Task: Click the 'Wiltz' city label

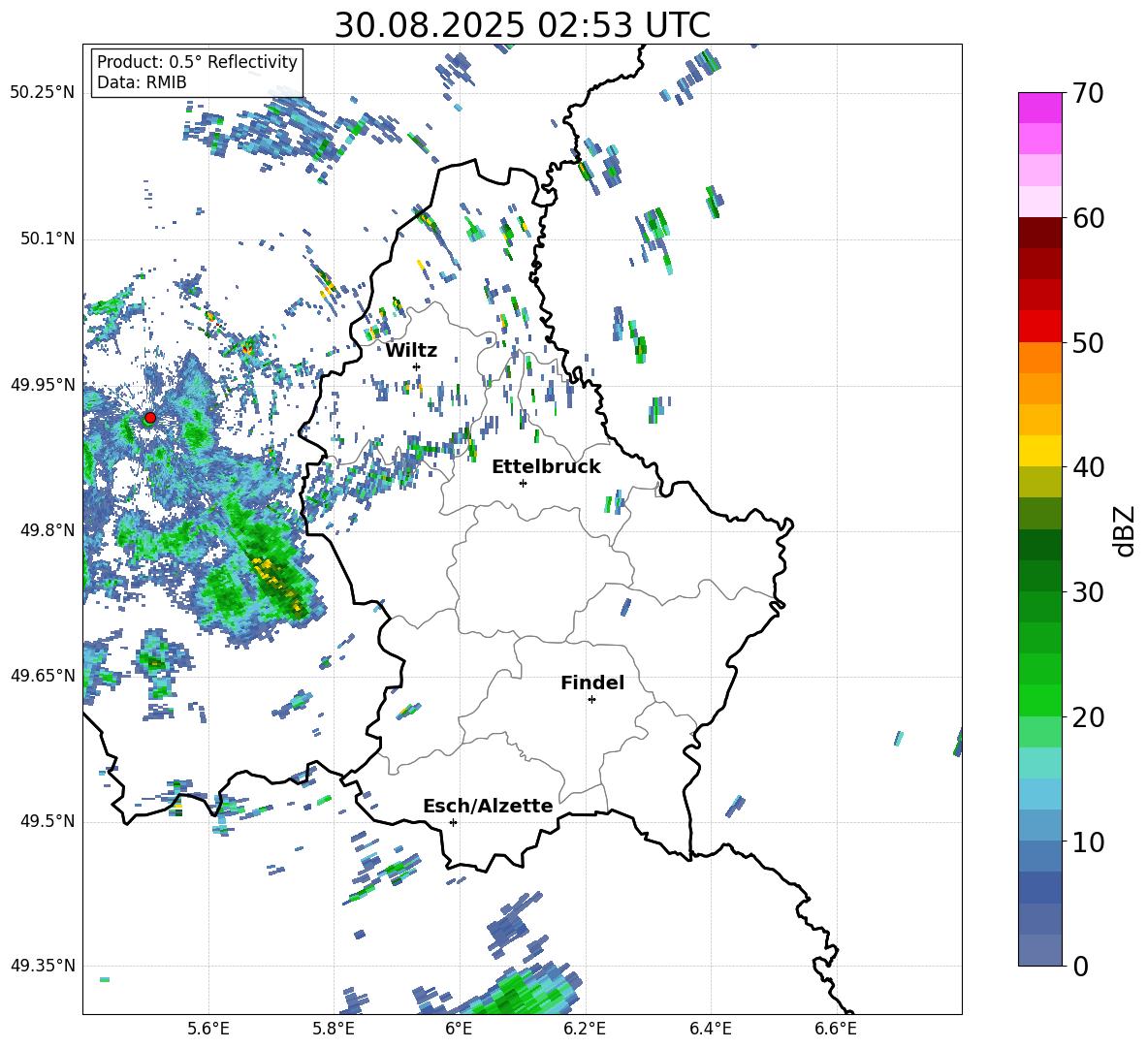Action: (x=411, y=351)
